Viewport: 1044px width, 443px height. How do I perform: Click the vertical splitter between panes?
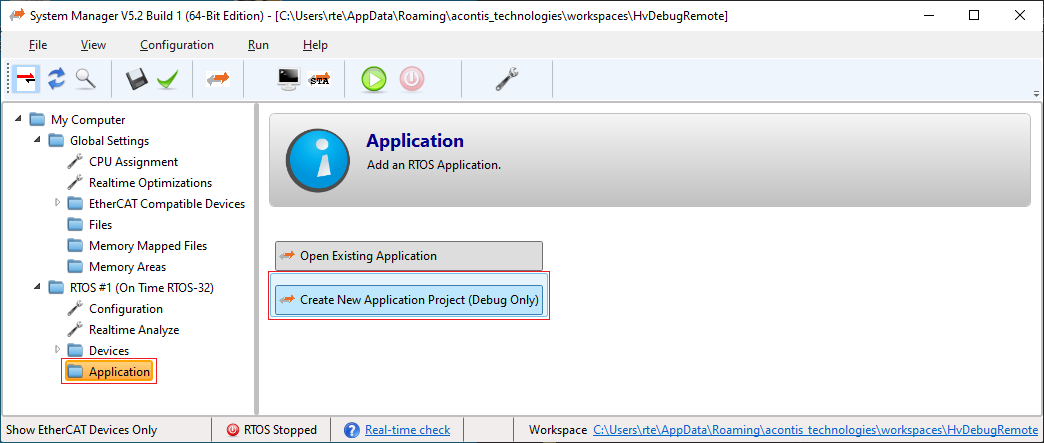[x=256, y=258]
